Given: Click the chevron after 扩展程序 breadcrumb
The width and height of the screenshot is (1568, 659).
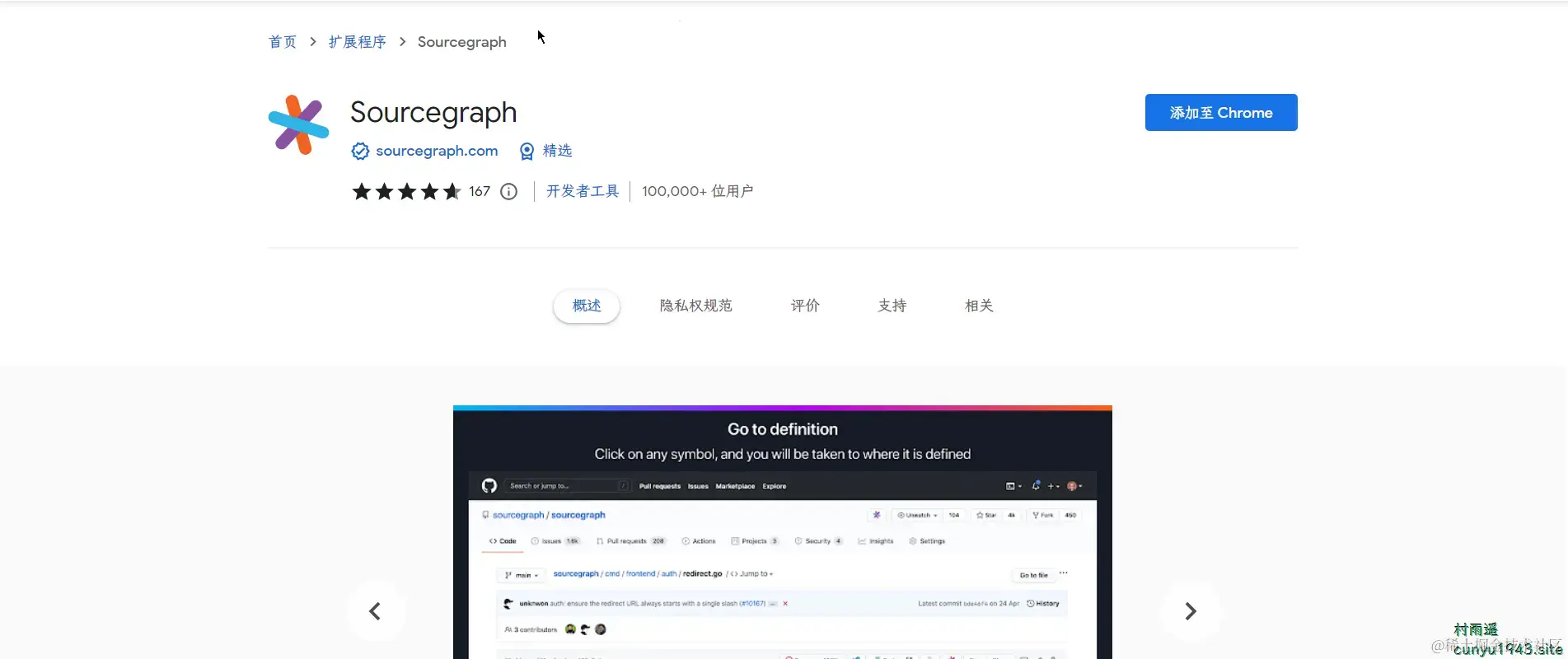Looking at the screenshot, I should tap(402, 41).
